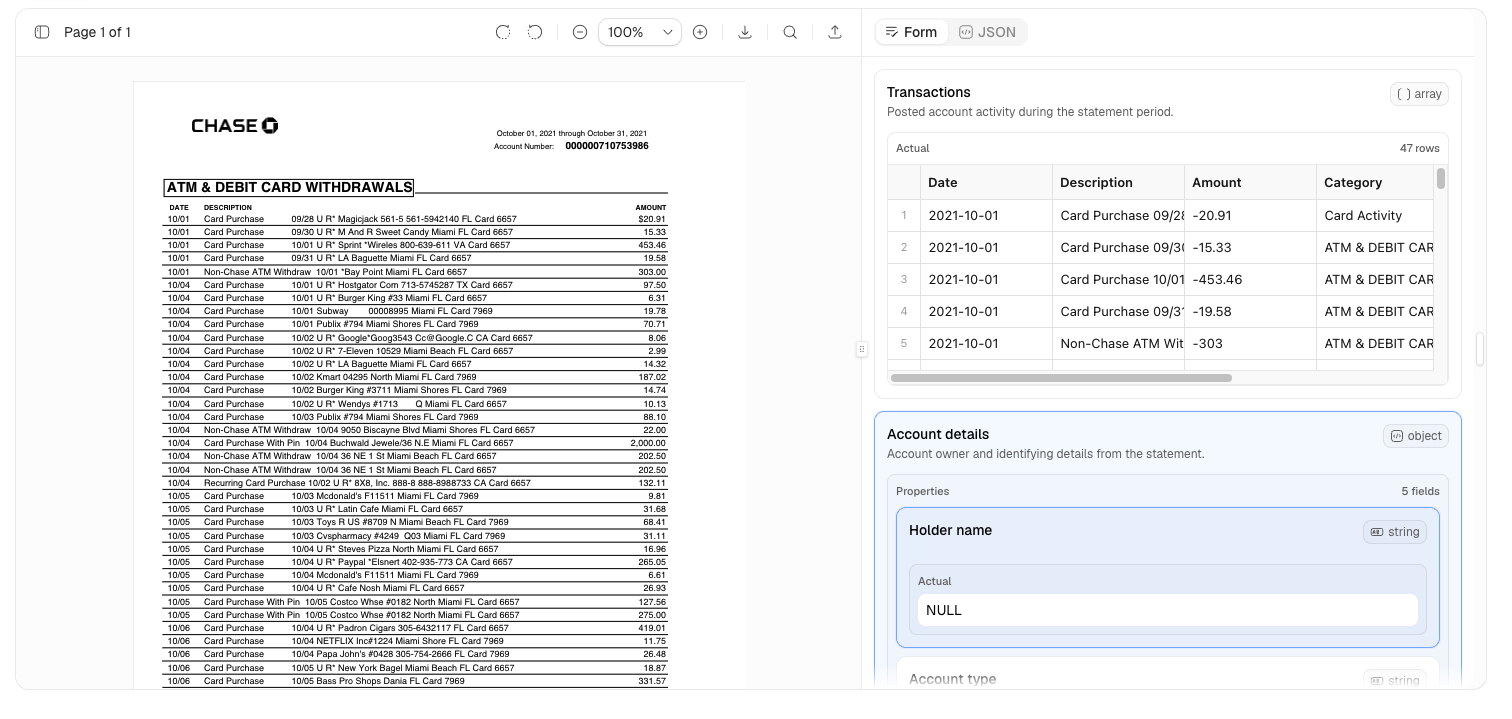Click string badge beside Holder name
The image size is (1512, 719).
1395,532
